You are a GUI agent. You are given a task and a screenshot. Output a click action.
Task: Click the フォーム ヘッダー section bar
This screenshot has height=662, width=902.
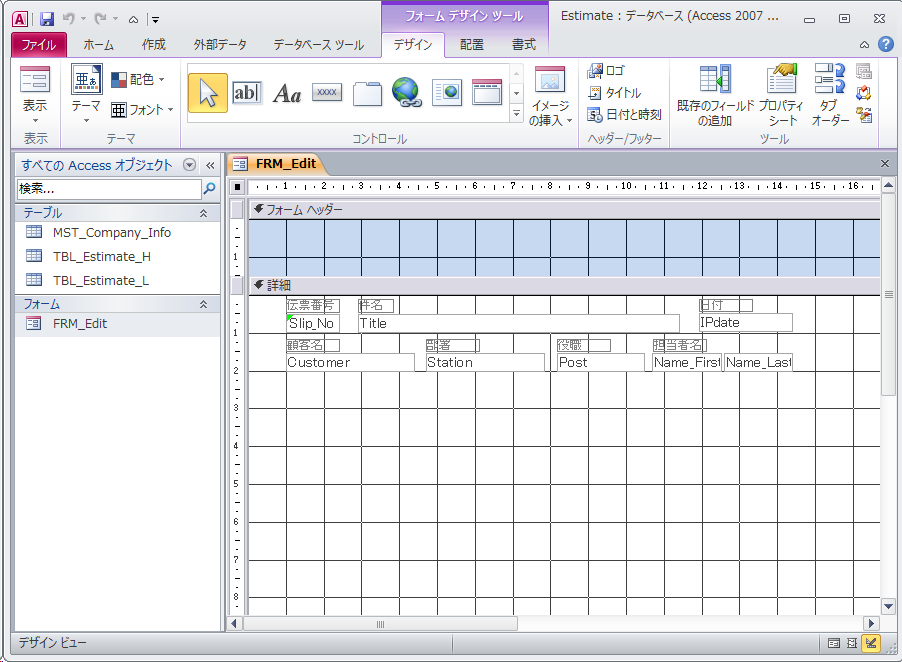564,210
